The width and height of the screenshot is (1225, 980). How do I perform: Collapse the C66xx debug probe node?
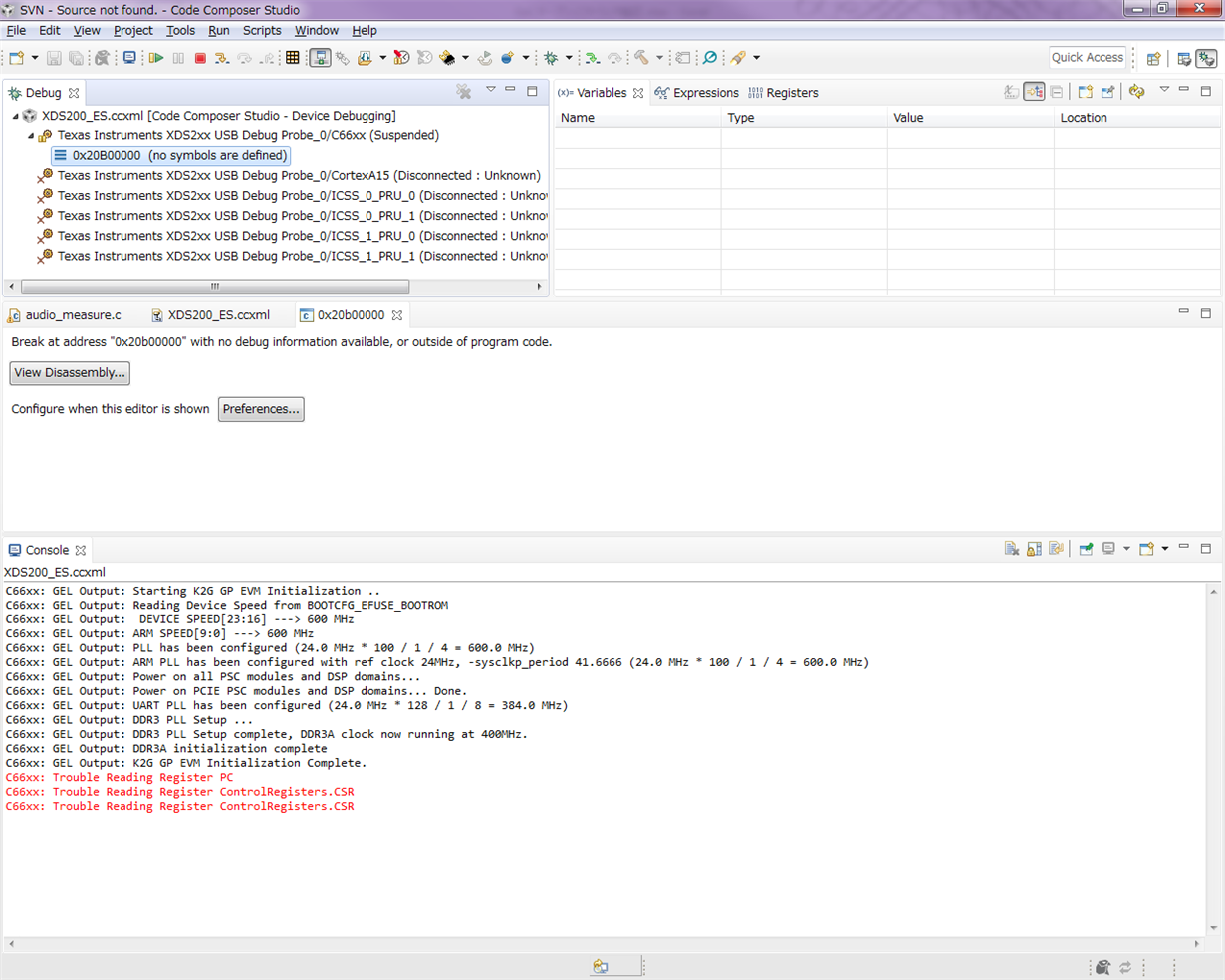[x=31, y=135]
